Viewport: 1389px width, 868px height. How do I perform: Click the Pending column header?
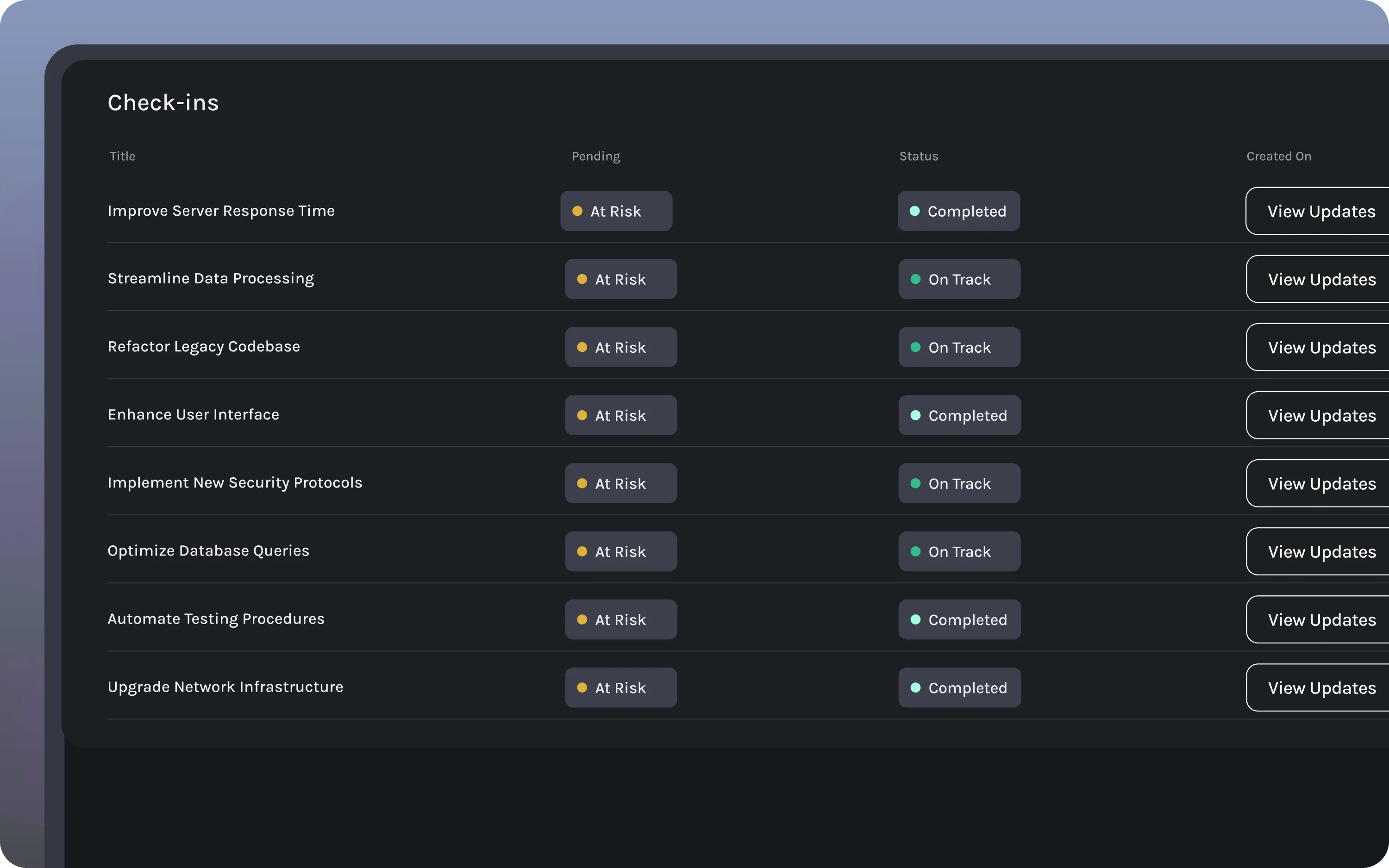[x=596, y=156]
